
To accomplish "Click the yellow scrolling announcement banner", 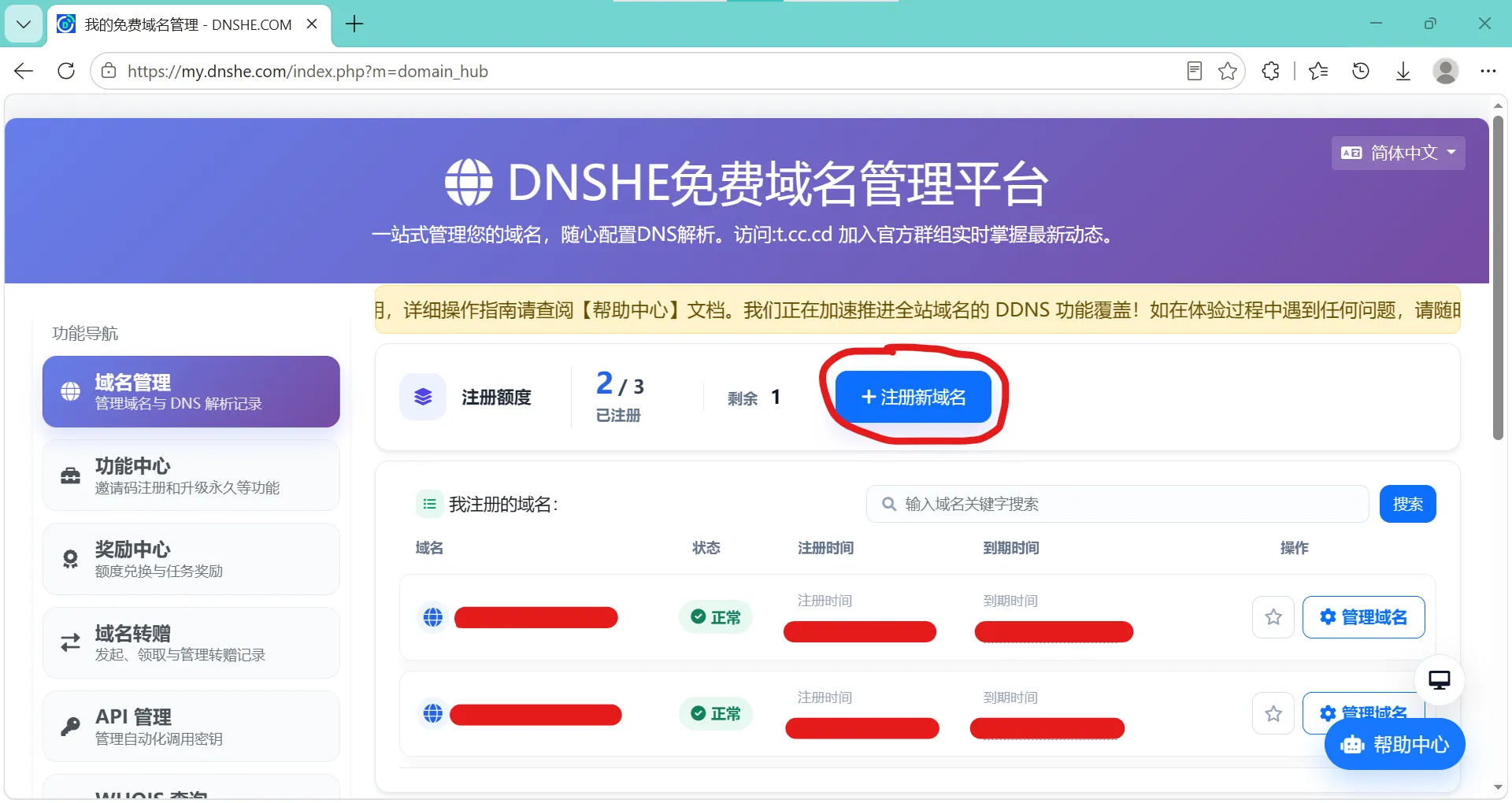I will pyautogui.click(x=917, y=309).
